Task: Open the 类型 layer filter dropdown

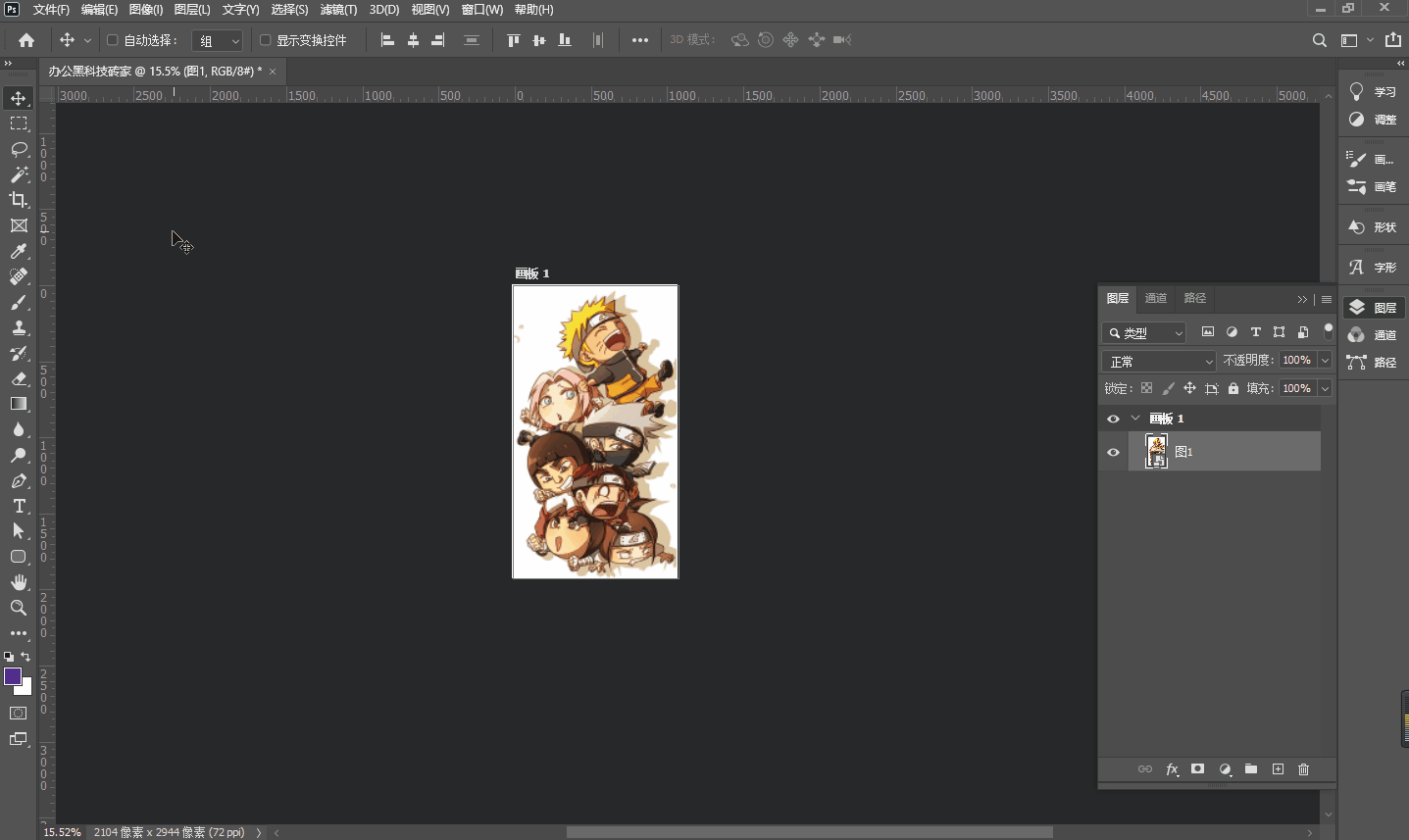Action: pyautogui.click(x=1143, y=332)
